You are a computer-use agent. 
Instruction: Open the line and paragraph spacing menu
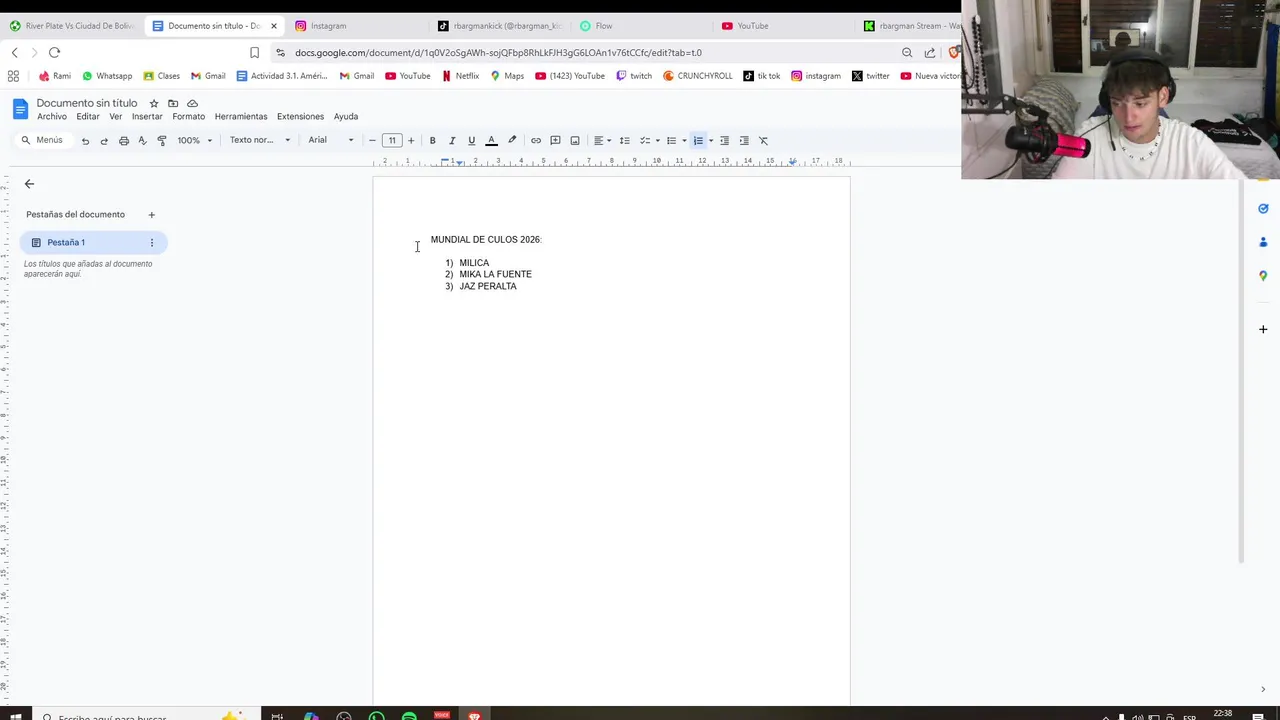[x=624, y=141]
